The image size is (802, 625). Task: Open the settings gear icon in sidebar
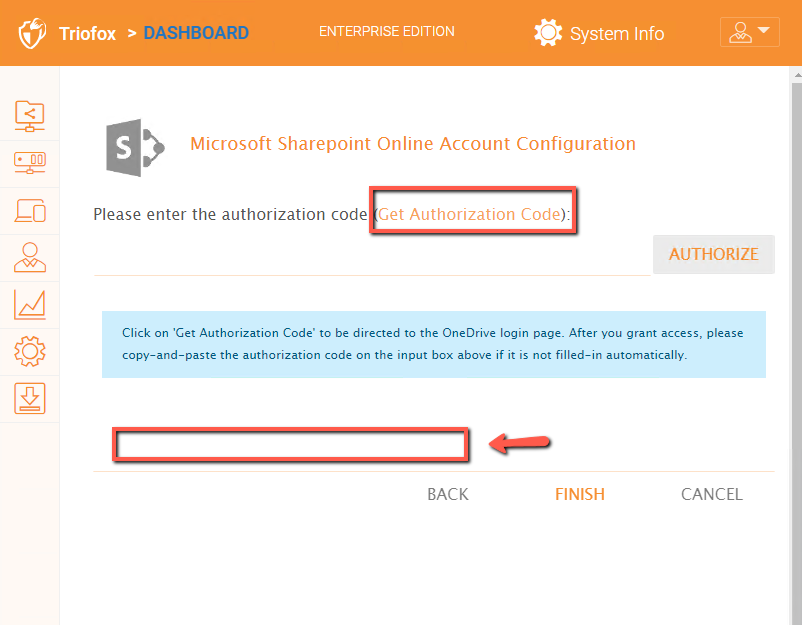point(30,351)
